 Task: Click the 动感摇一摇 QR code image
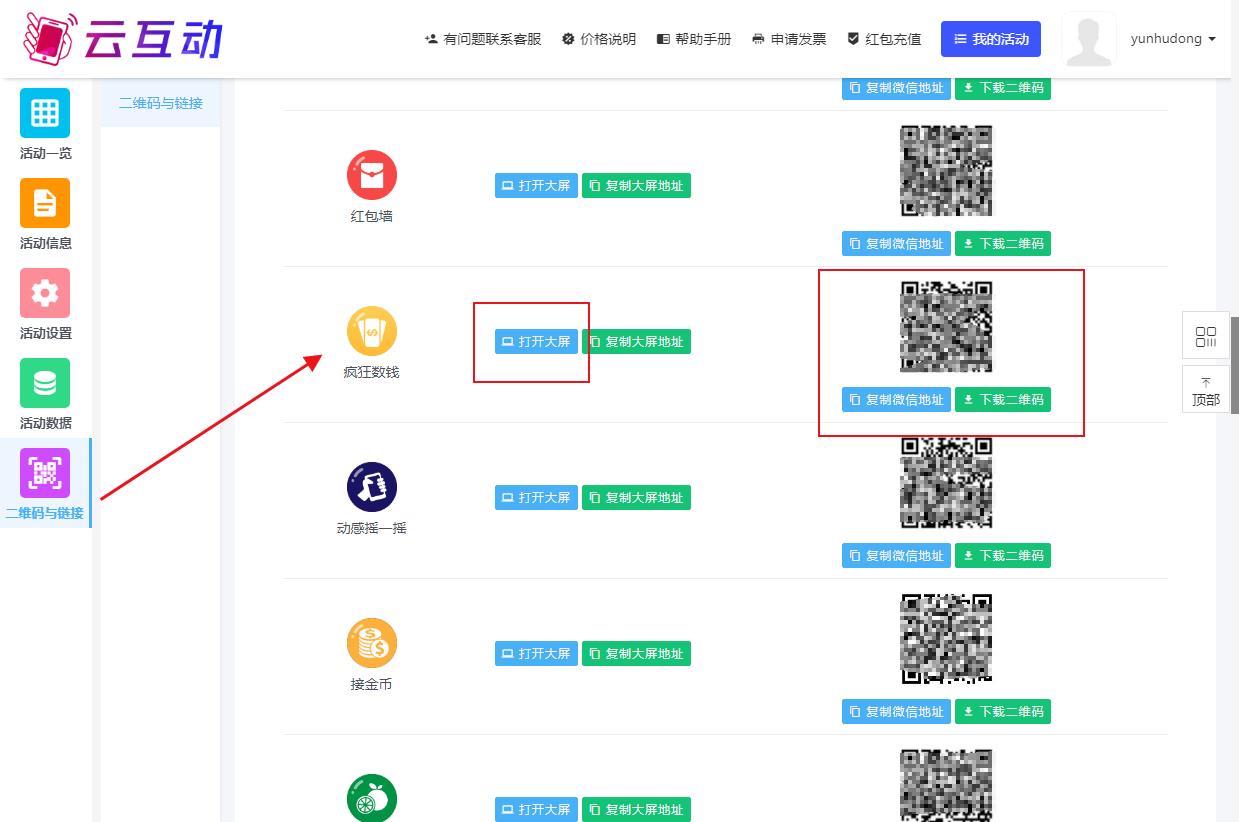(946, 482)
